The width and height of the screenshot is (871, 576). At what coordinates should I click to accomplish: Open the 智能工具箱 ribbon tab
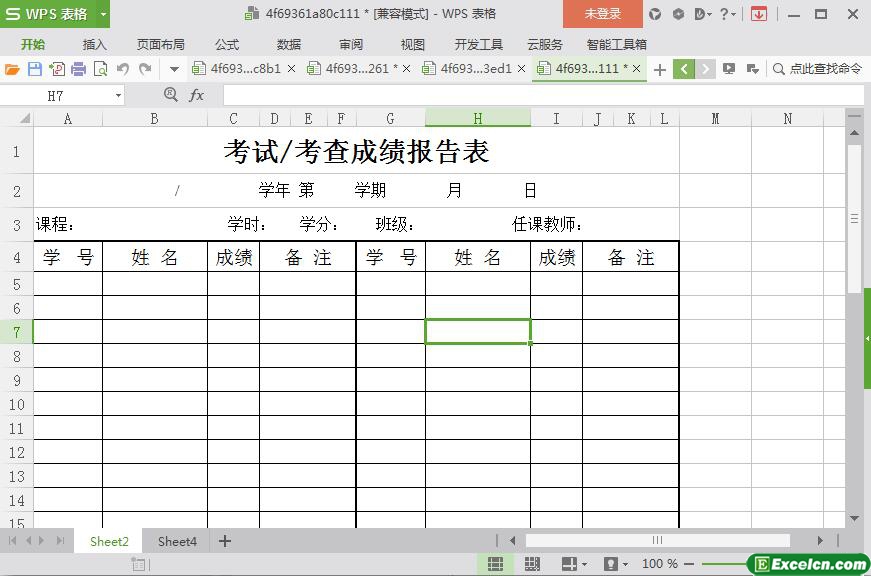(617, 44)
